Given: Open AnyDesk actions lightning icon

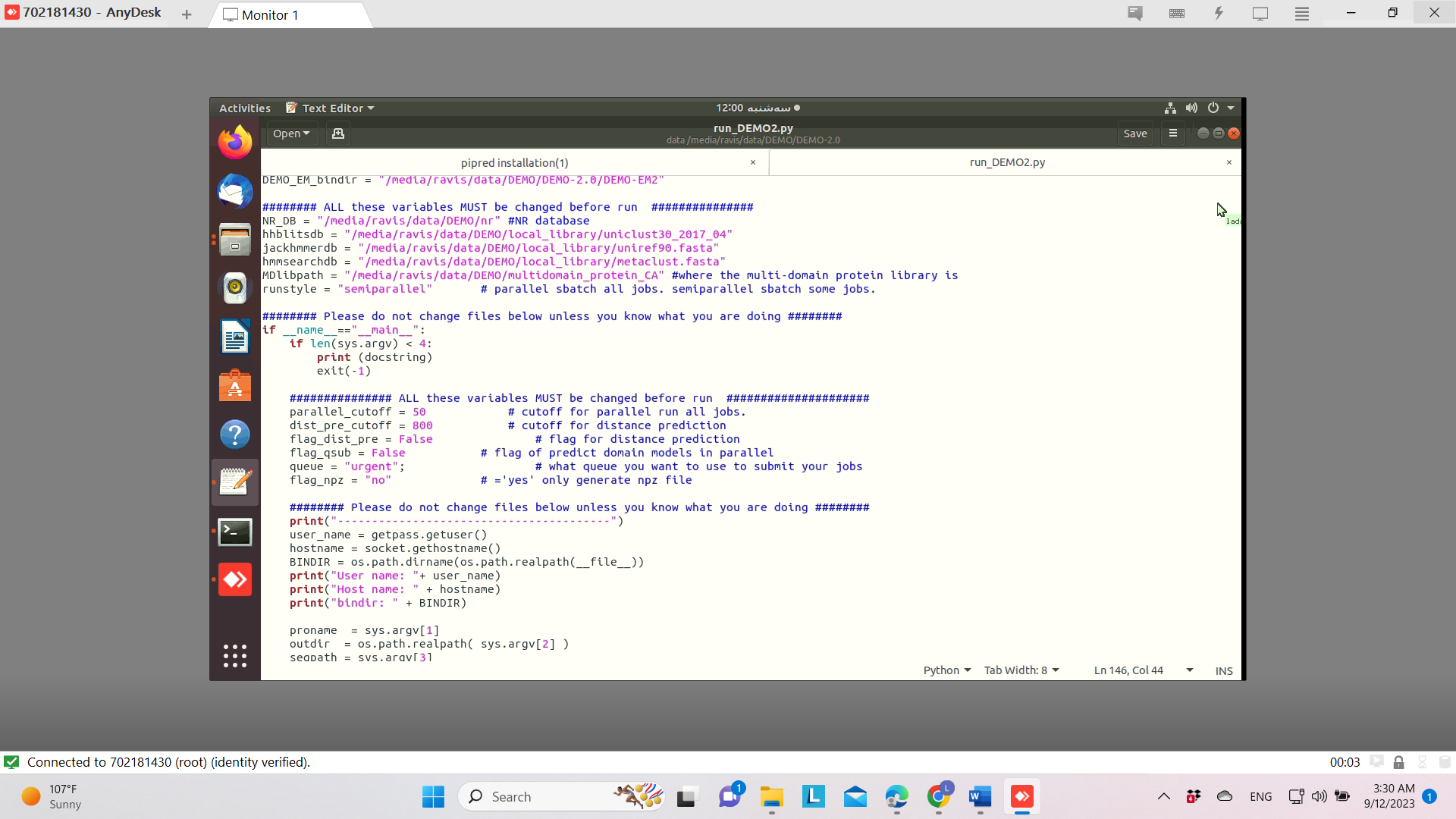Looking at the screenshot, I should coord(1219,13).
